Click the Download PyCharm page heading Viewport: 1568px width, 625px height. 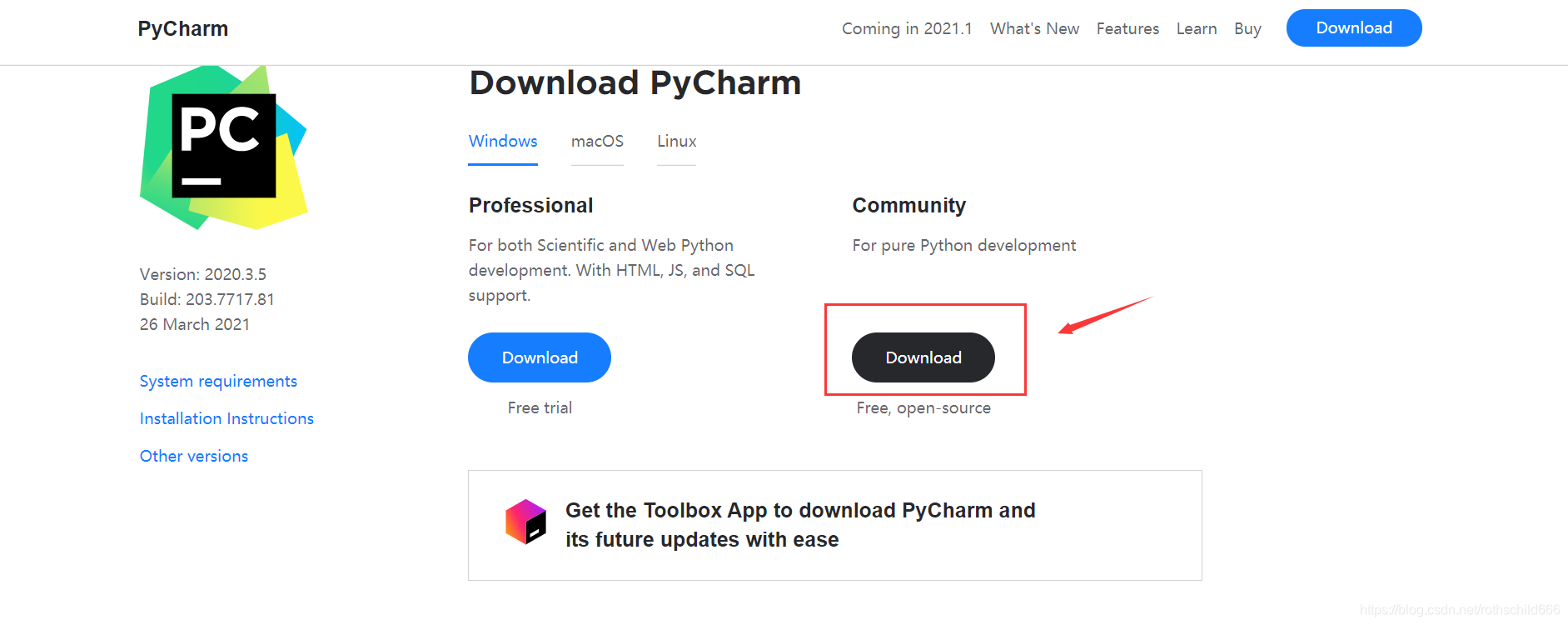635,83
